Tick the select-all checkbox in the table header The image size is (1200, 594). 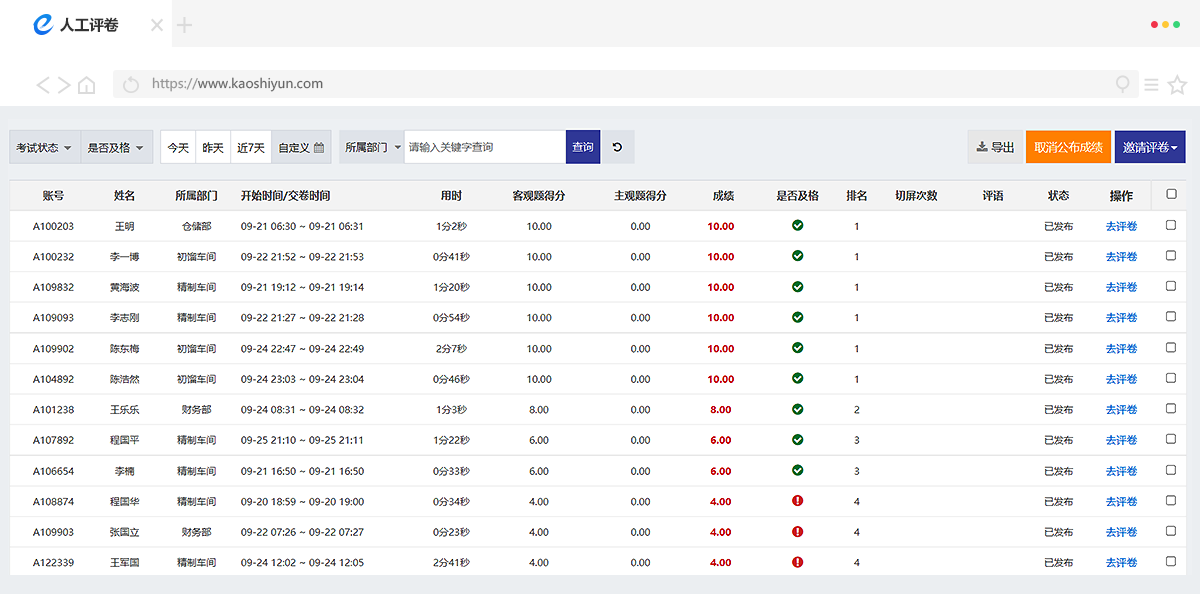point(1171,195)
